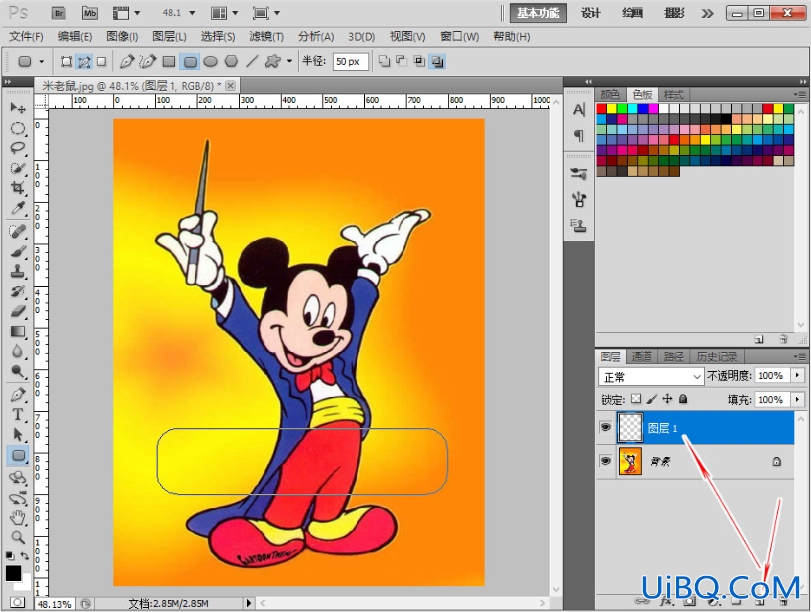Choose the Line shape in the options bar
This screenshot has width=811, height=612.
click(252, 62)
